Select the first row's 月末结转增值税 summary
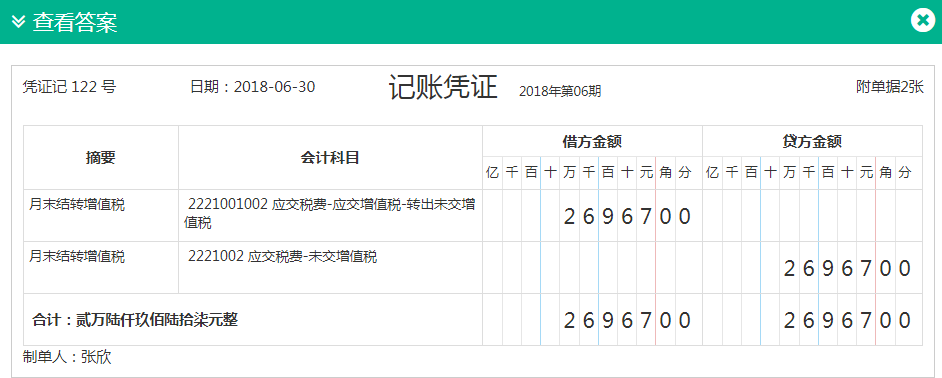This screenshot has width=942, height=378. tap(77, 205)
